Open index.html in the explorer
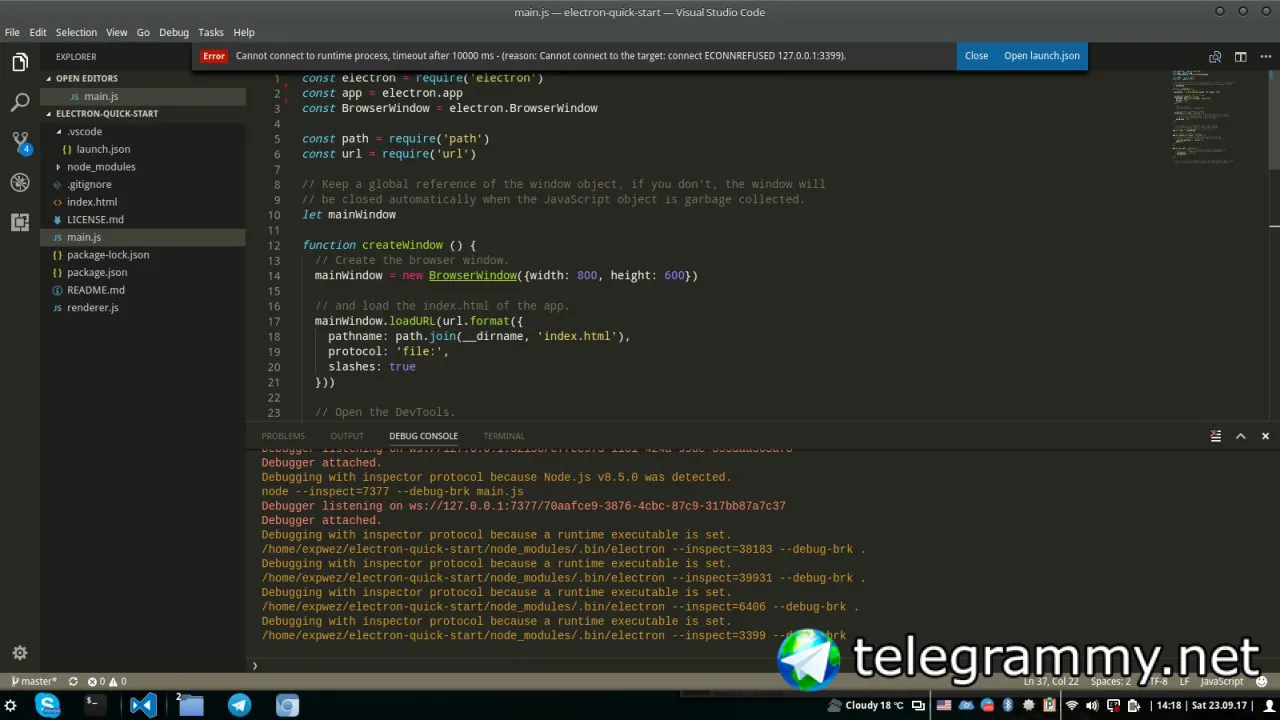Image resolution: width=1280 pixels, height=720 pixels. (92, 202)
